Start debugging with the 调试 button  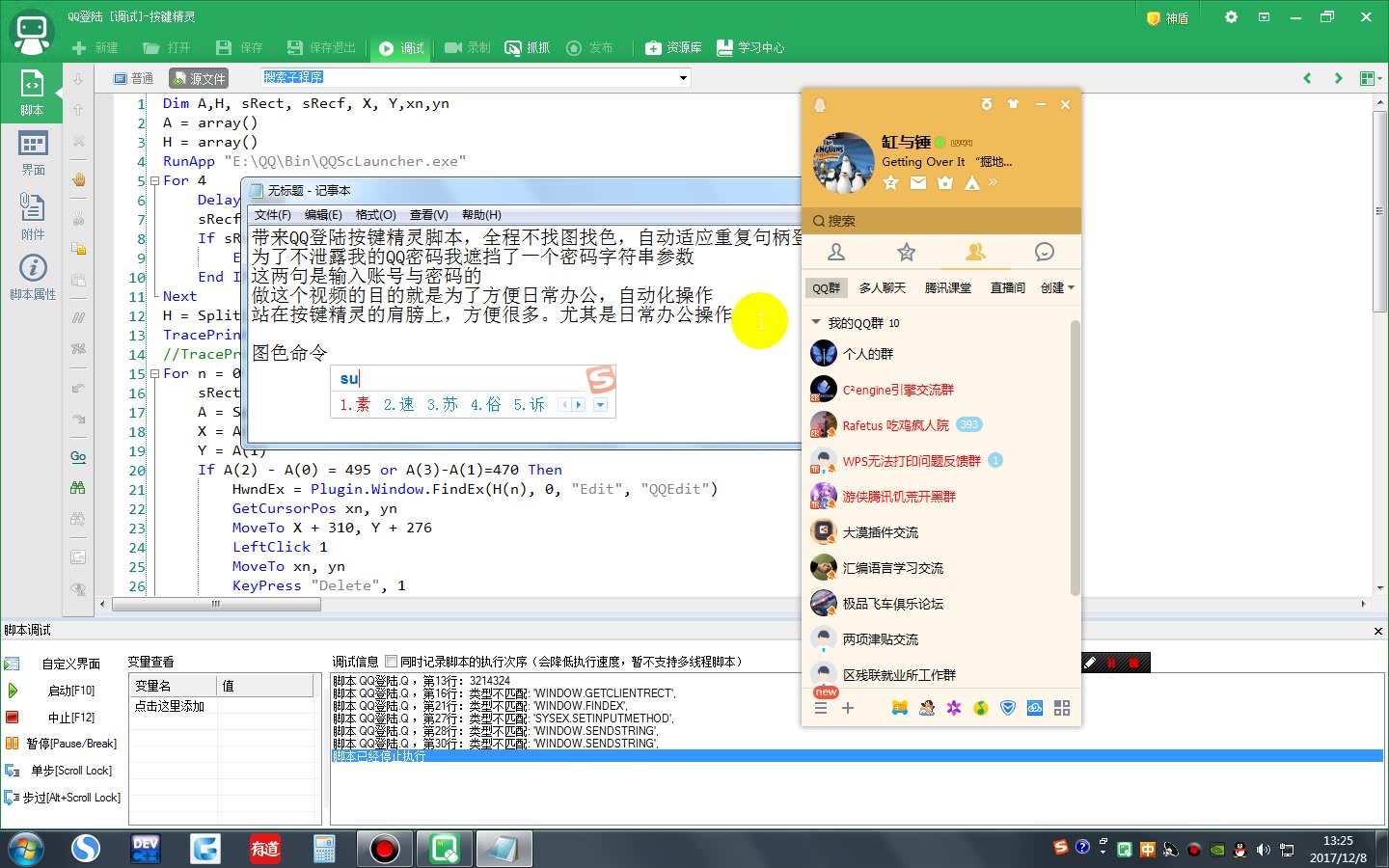[401, 47]
